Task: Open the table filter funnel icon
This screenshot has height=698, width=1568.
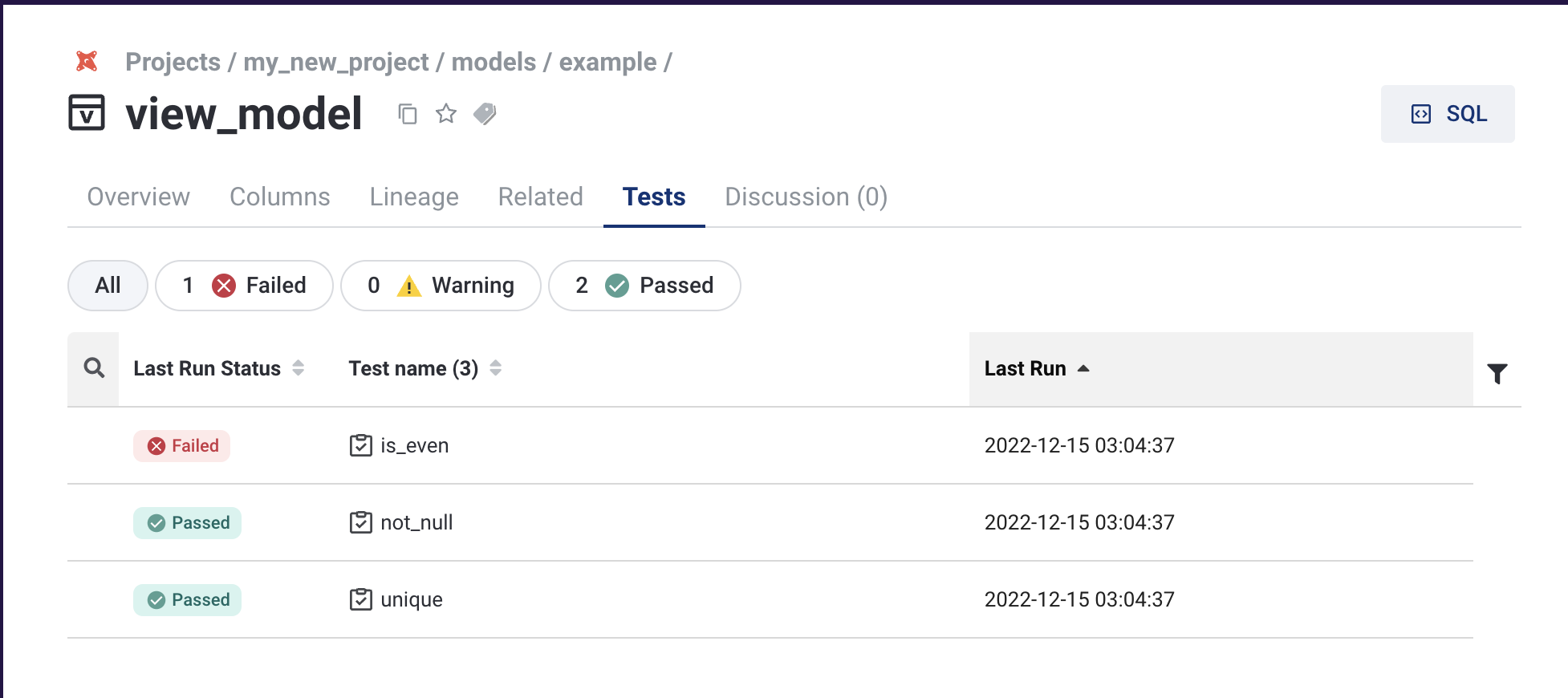Action: (x=1497, y=373)
